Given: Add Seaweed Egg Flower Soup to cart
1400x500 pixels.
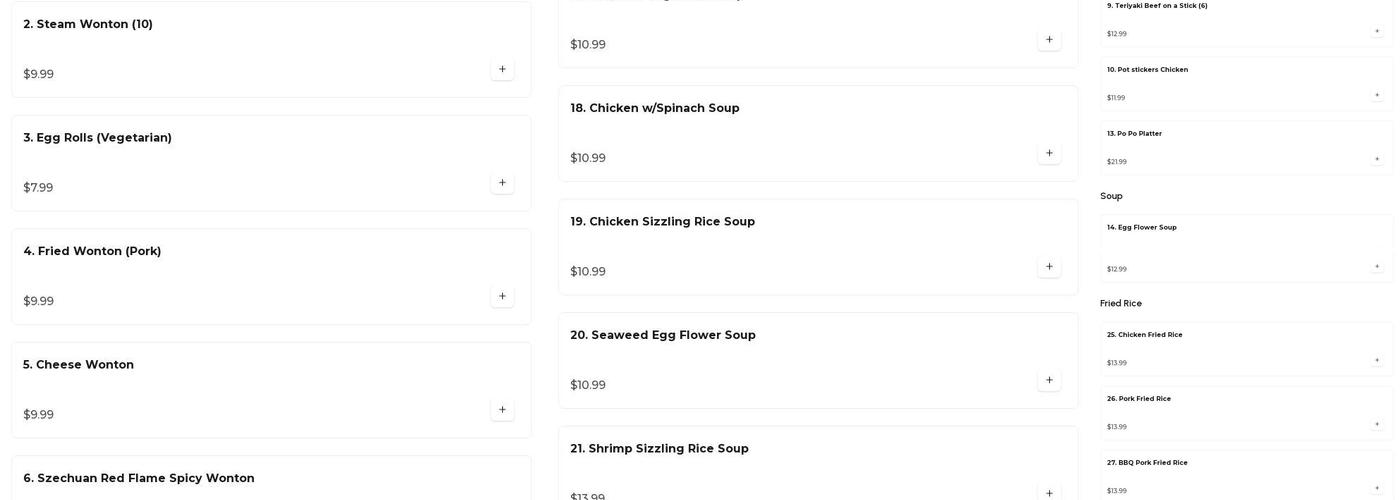Looking at the screenshot, I should coord(1049,381).
